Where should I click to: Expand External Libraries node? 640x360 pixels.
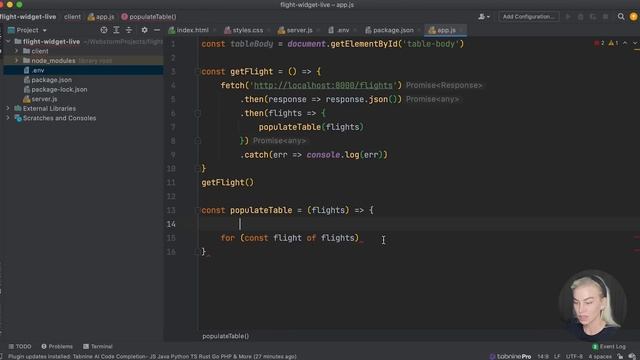8,108
